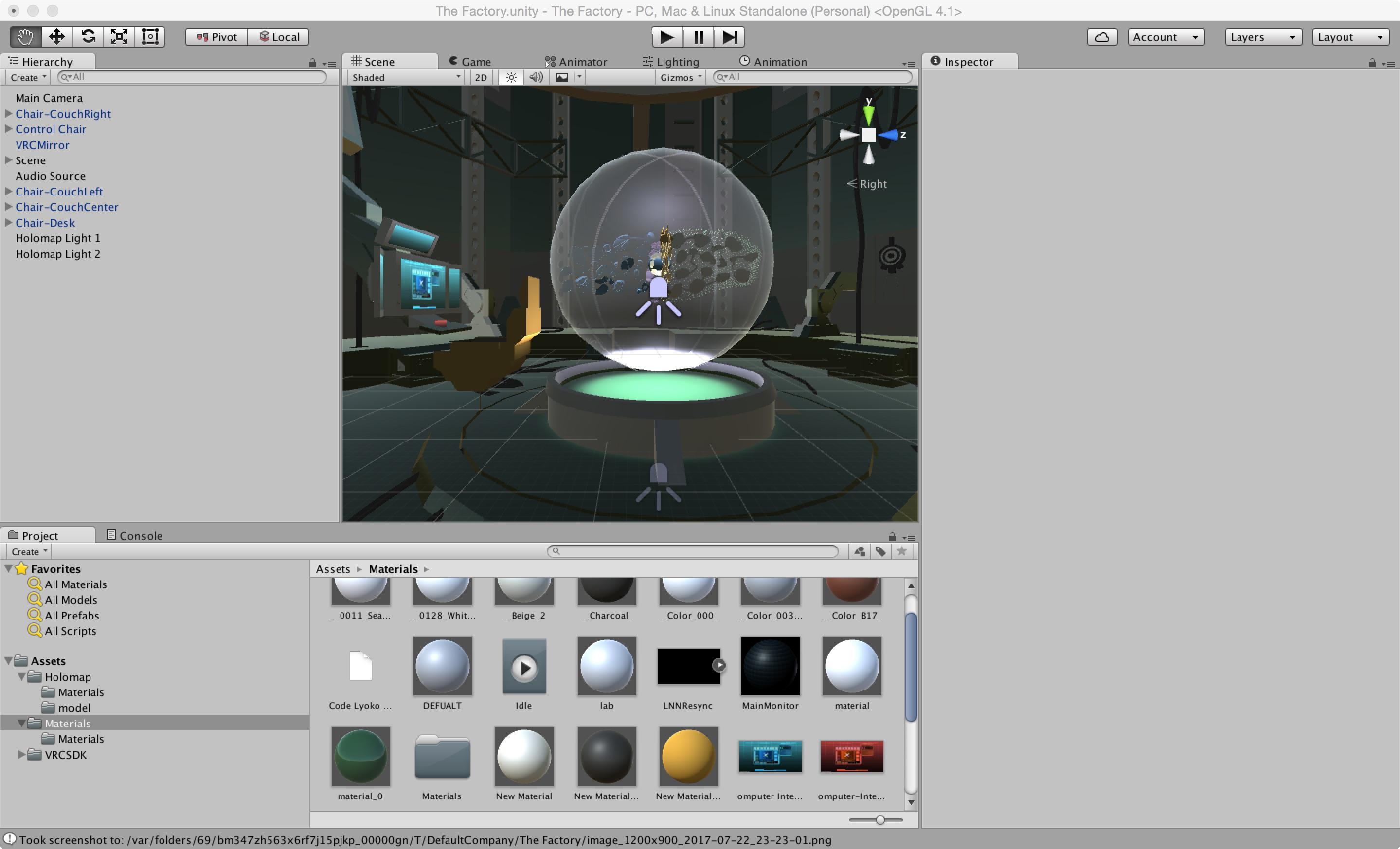Select the Rotate tool

click(88, 37)
